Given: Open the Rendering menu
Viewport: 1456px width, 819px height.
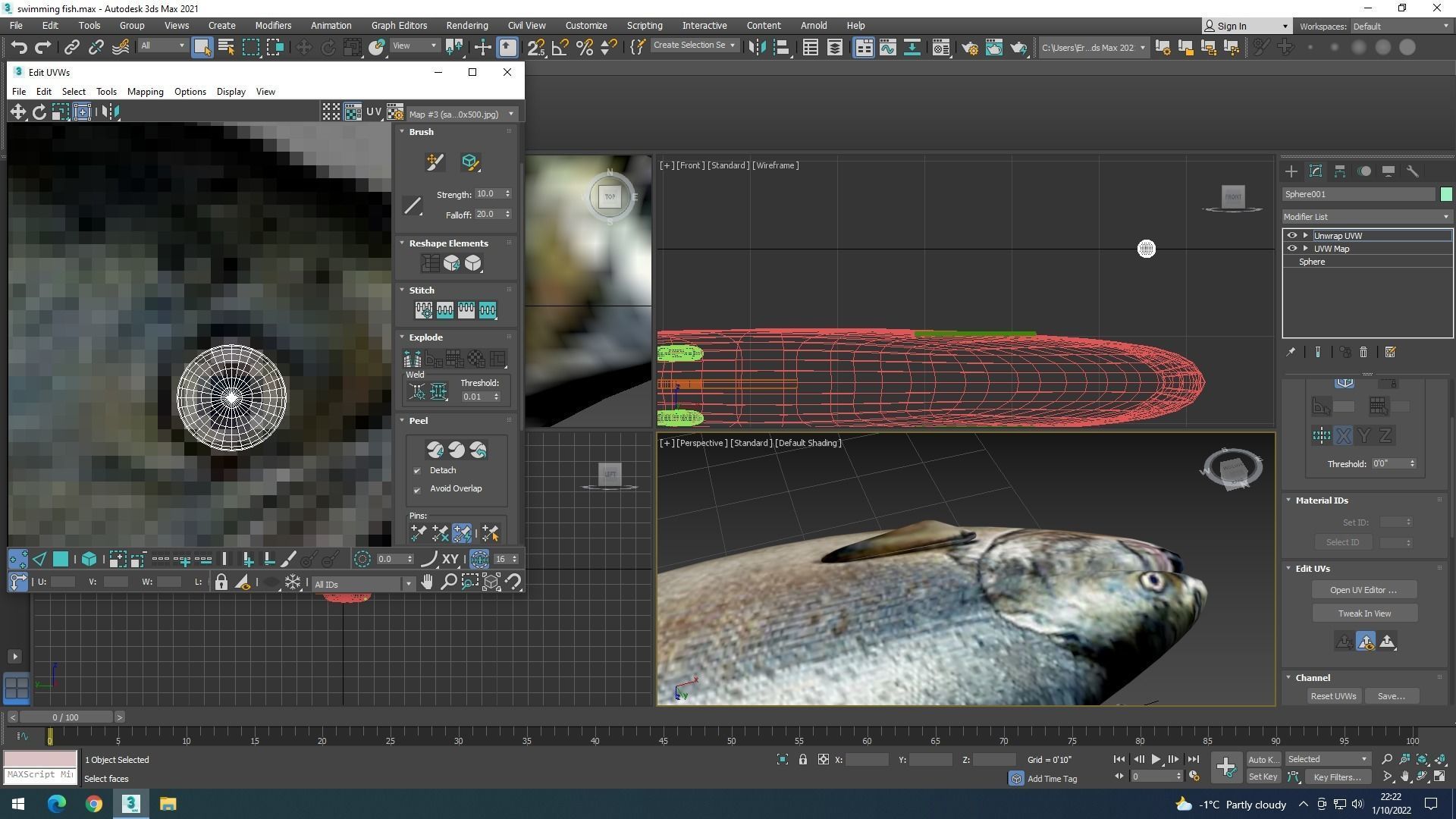Looking at the screenshot, I should pos(466,25).
